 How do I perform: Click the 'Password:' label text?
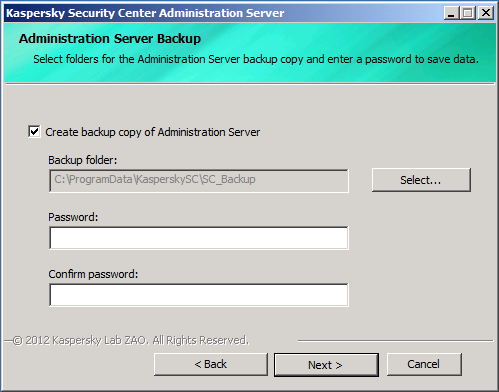[73, 217]
